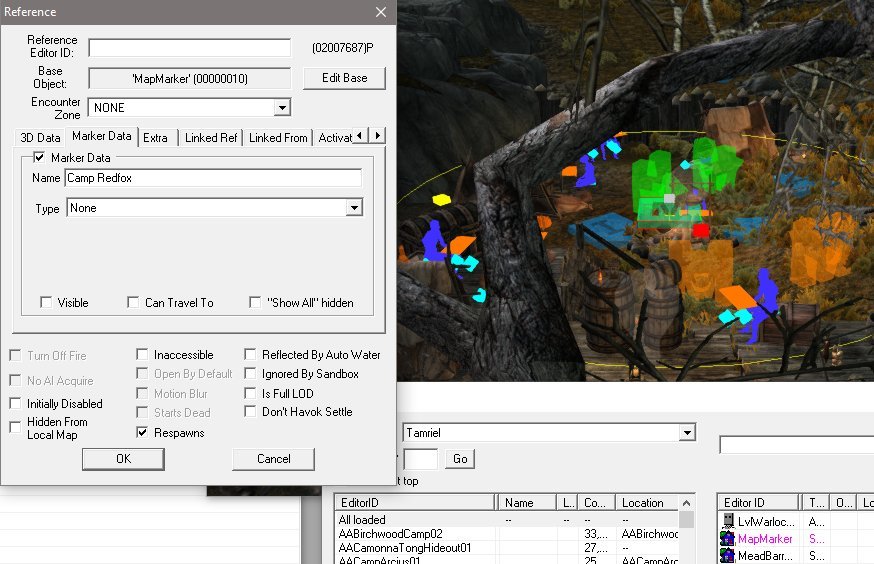874x564 pixels.
Task: Click the Name field with Camp Redfox
Action: pyautogui.click(x=213, y=178)
